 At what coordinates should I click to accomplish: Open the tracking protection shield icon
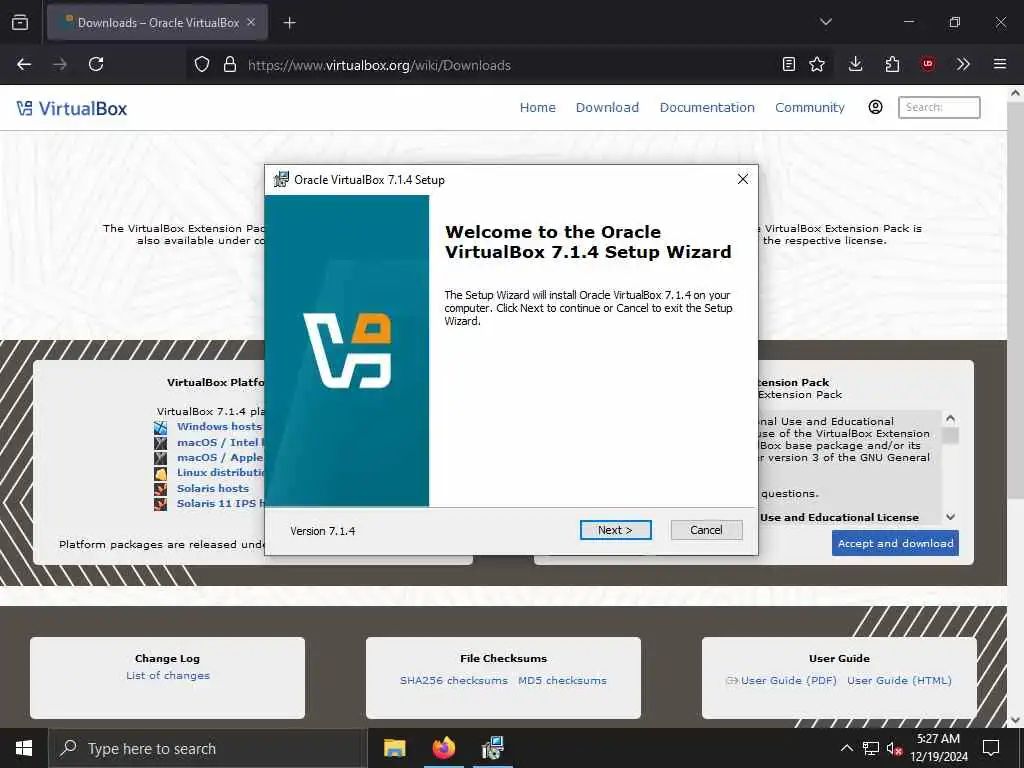202,65
